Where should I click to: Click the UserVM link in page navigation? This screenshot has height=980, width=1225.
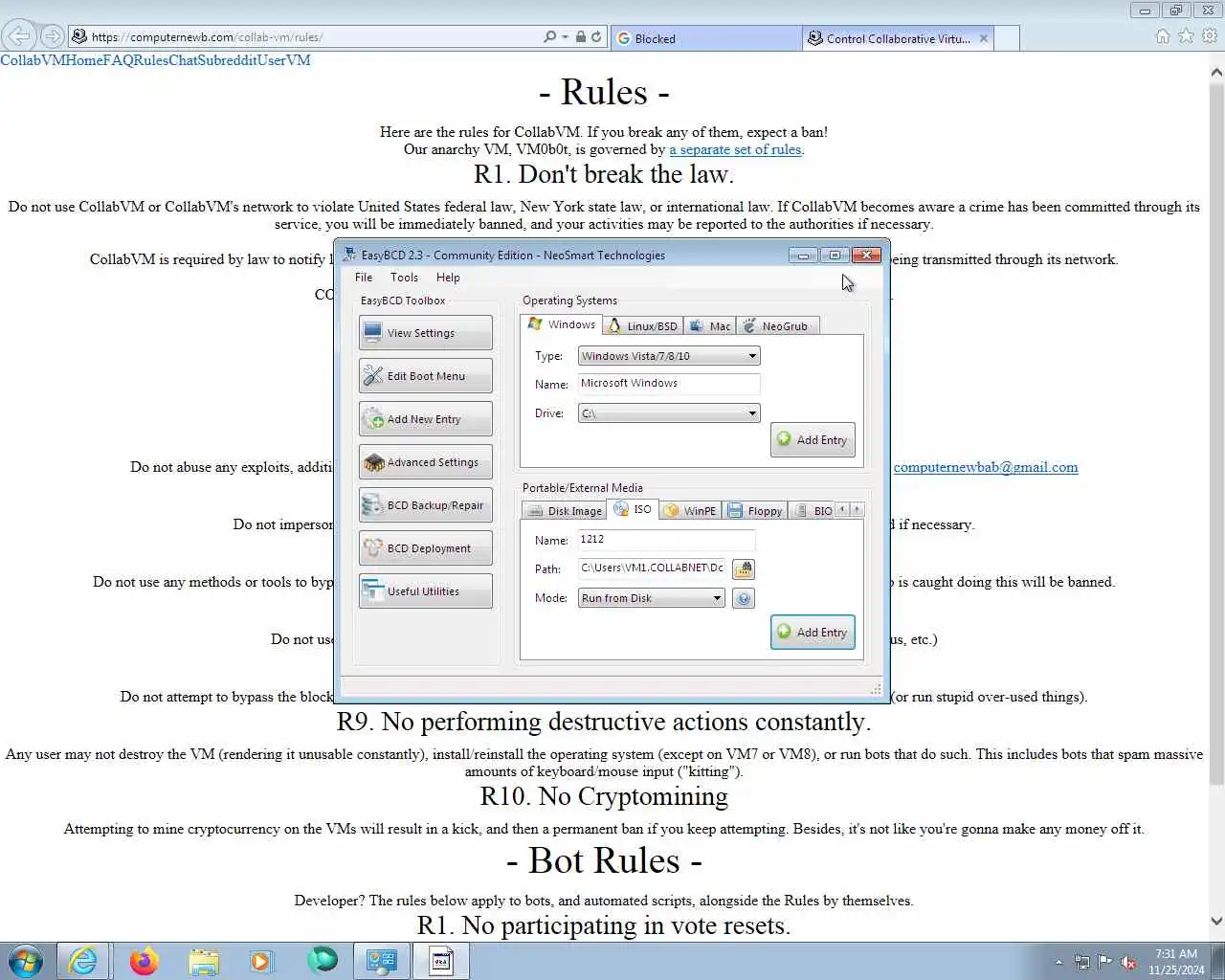(285, 59)
